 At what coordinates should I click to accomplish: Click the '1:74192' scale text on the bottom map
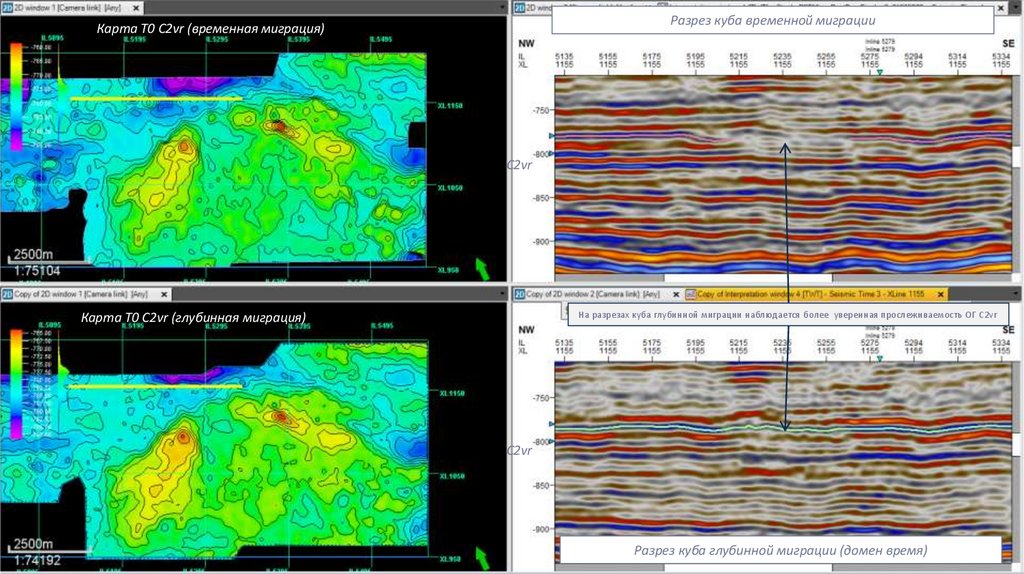pos(37,560)
